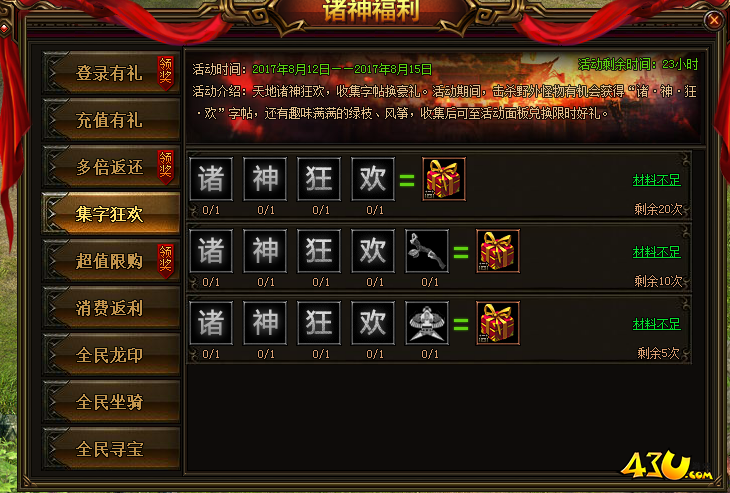
Task: Open the 全民寻宝 tab
Action: [x=111, y=449]
